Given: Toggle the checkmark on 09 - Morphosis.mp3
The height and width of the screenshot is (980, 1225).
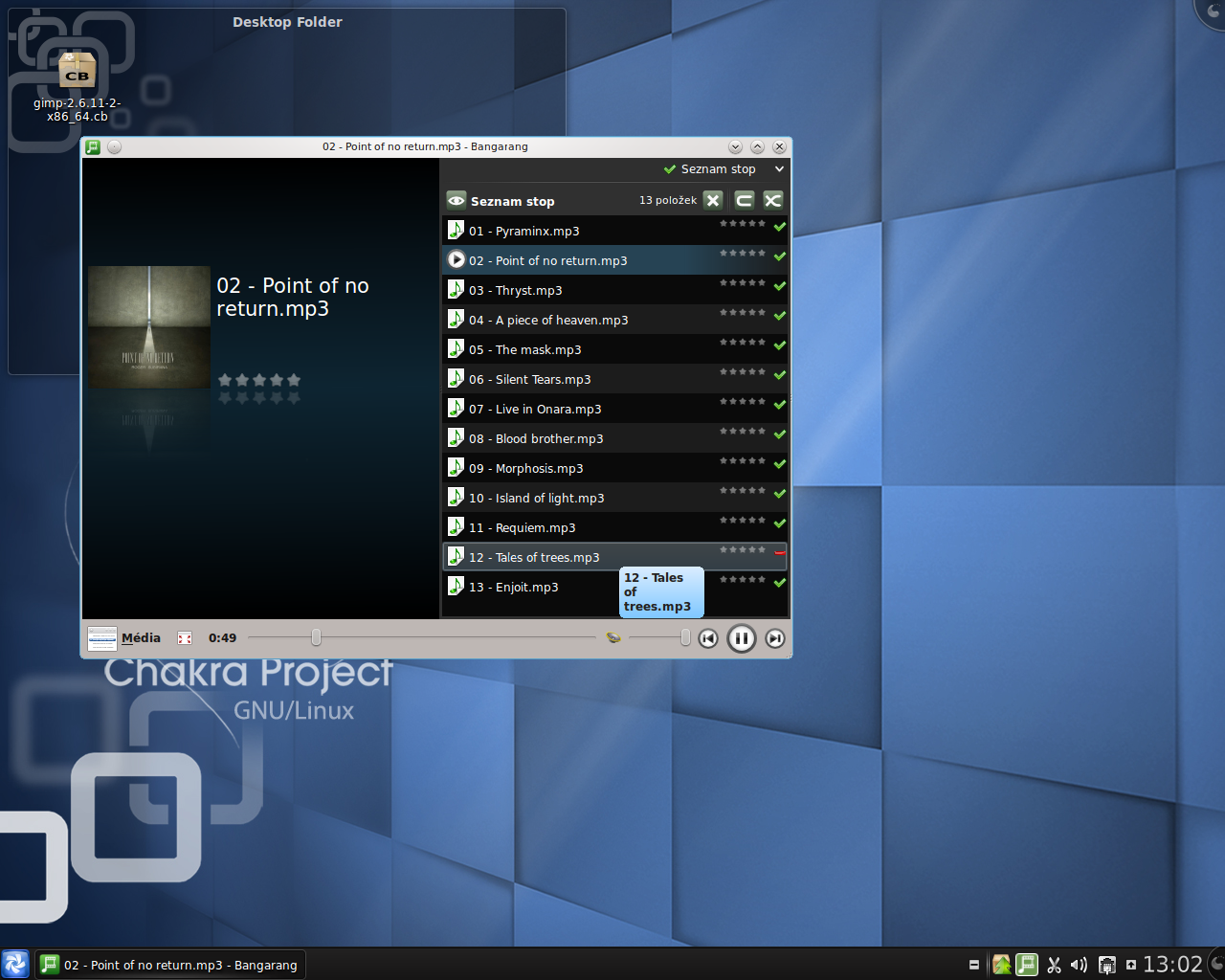Looking at the screenshot, I should tap(780, 464).
